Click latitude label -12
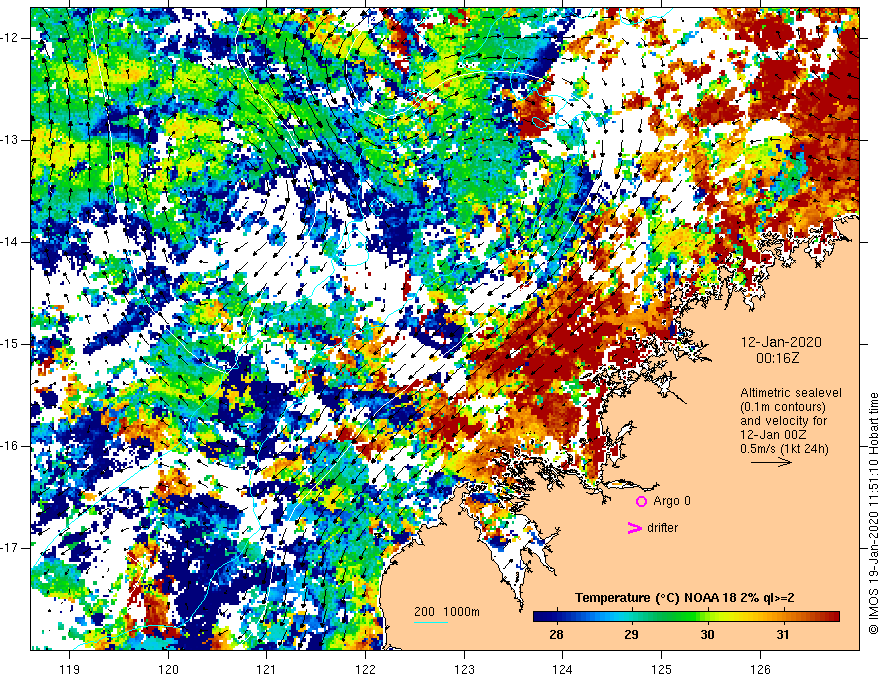Screen dimensions: 880x680 click(x=11, y=38)
